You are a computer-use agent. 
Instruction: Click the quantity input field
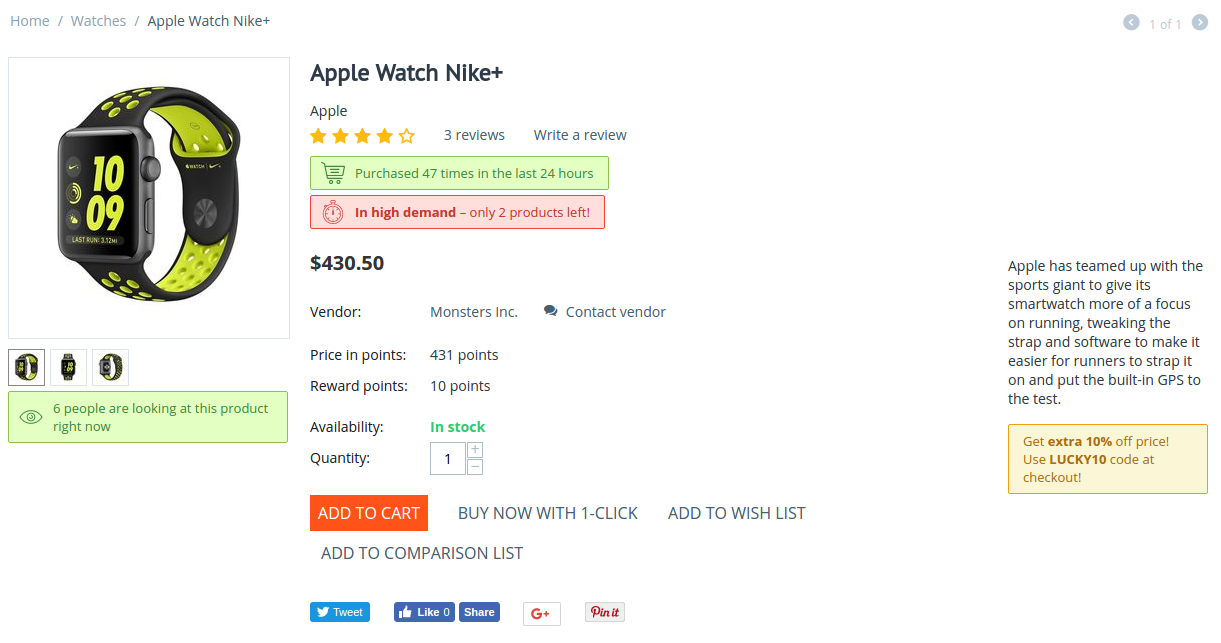tap(448, 459)
